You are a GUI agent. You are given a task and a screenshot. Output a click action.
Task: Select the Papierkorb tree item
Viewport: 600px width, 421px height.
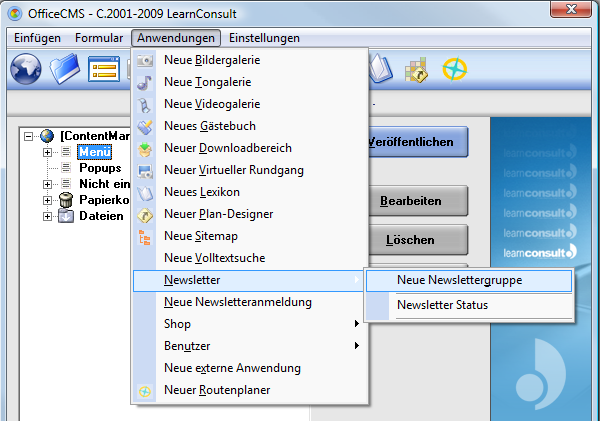pos(104,200)
